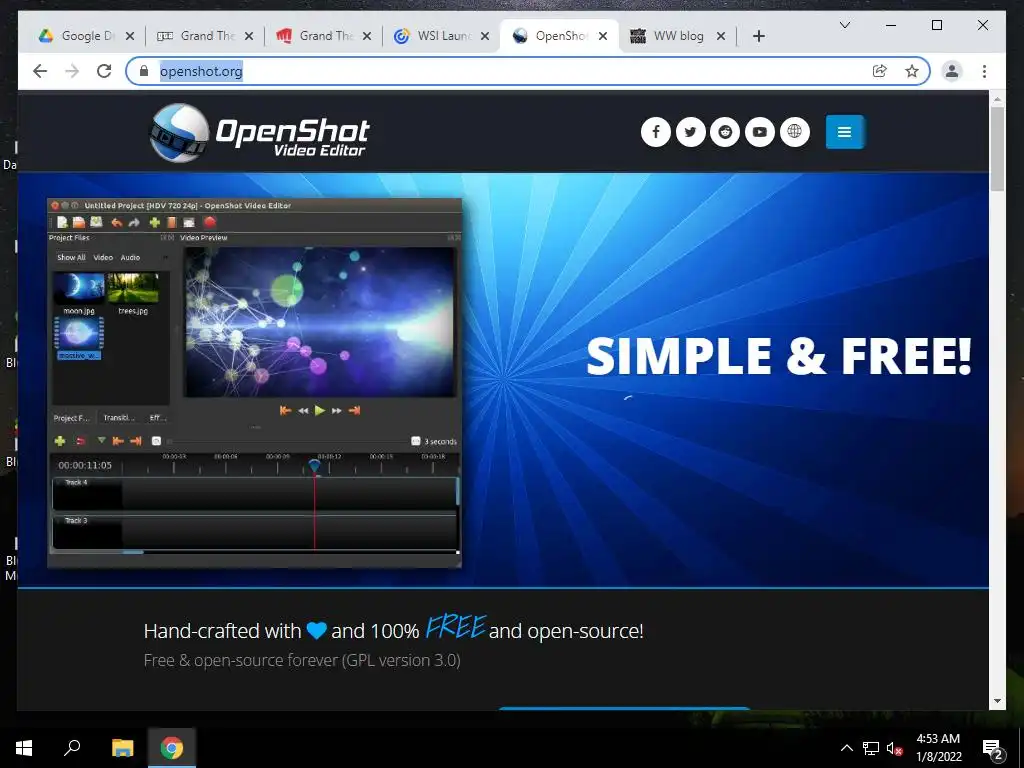Image resolution: width=1024 pixels, height=768 pixels.
Task: Go back to previous page
Action: (40, 71)
